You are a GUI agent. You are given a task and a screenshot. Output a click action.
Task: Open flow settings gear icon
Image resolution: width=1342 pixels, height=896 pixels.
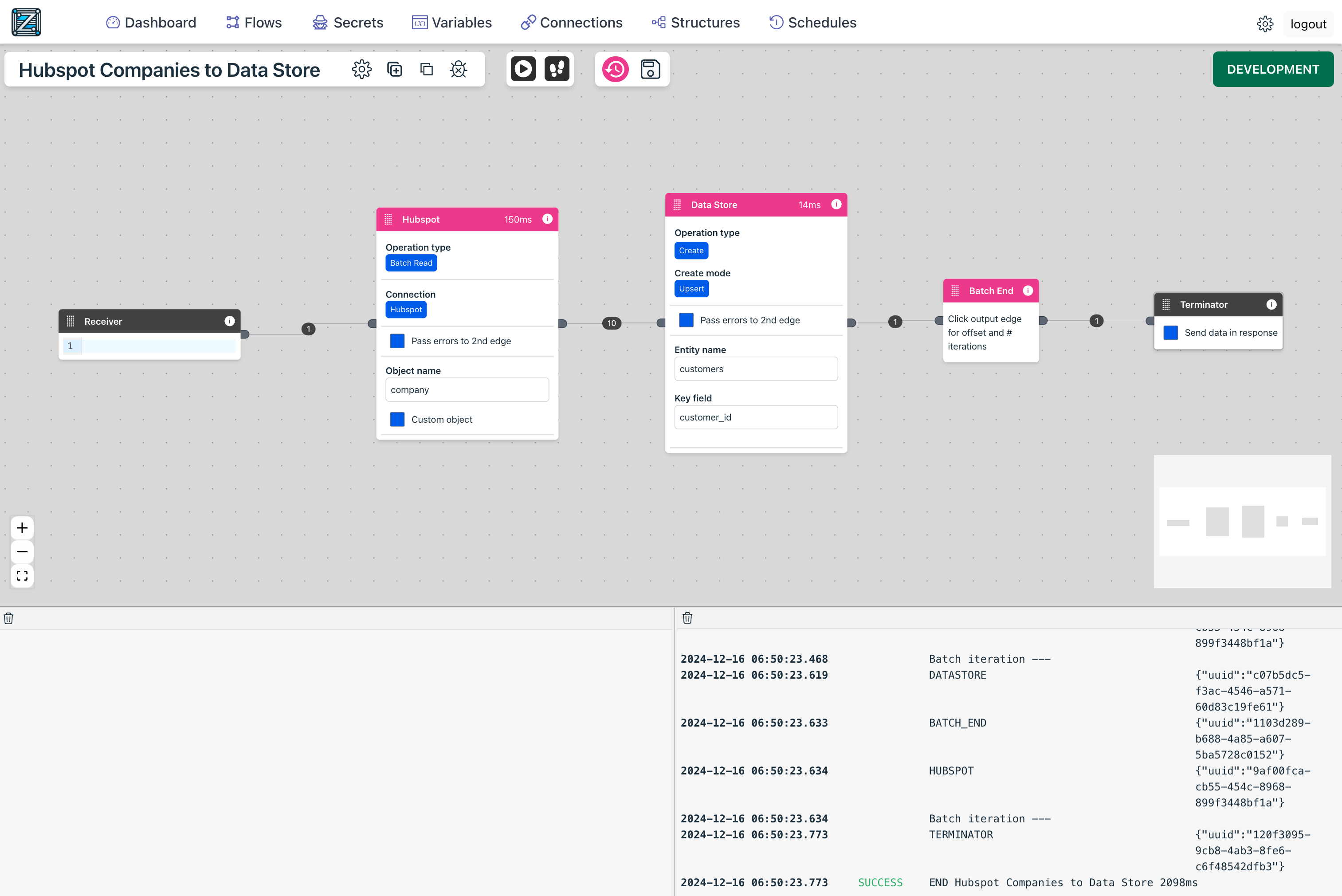click(361, 69)
